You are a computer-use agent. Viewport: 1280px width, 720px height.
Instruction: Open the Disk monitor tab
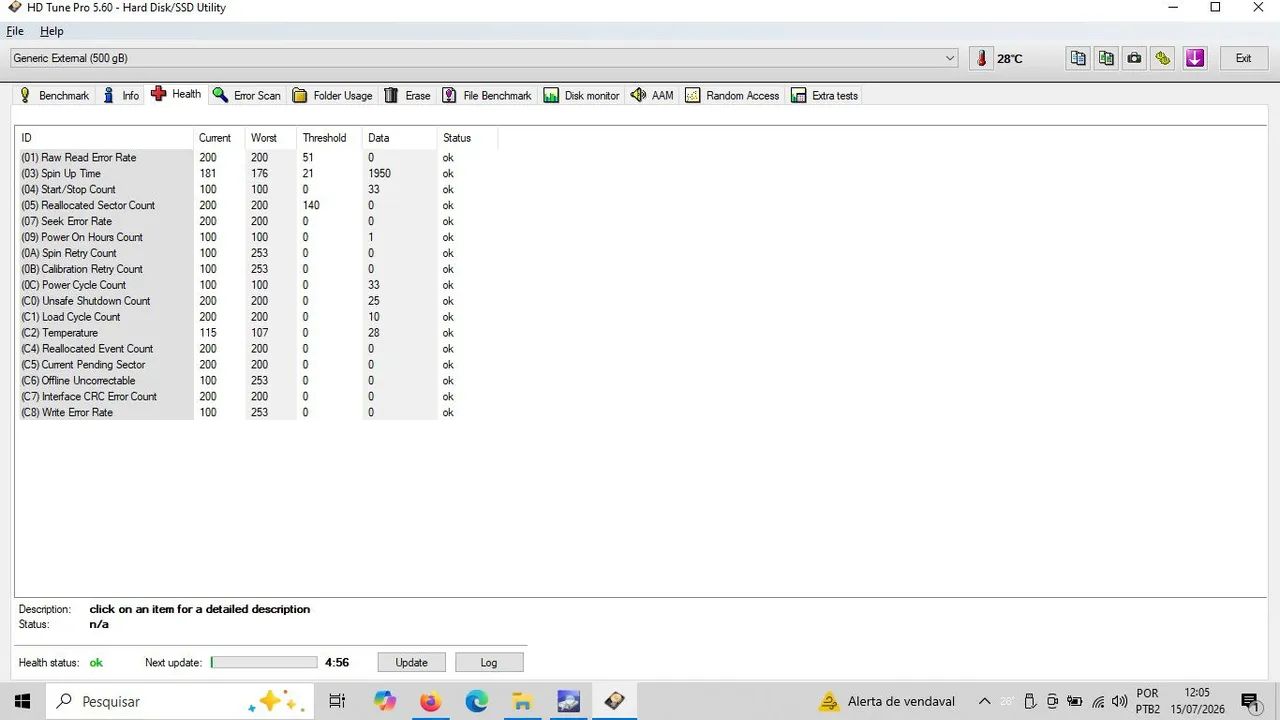point(582,95)
